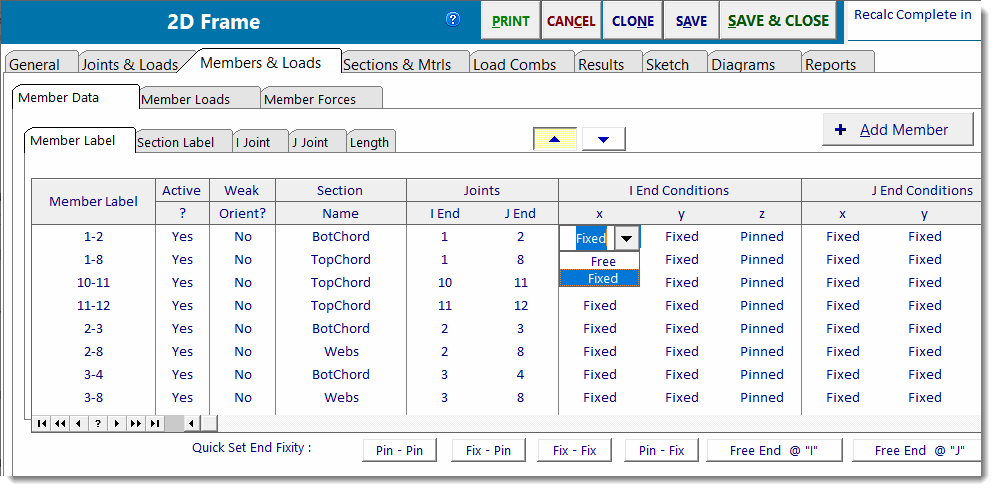Click the blue help question mark icon

453,19
